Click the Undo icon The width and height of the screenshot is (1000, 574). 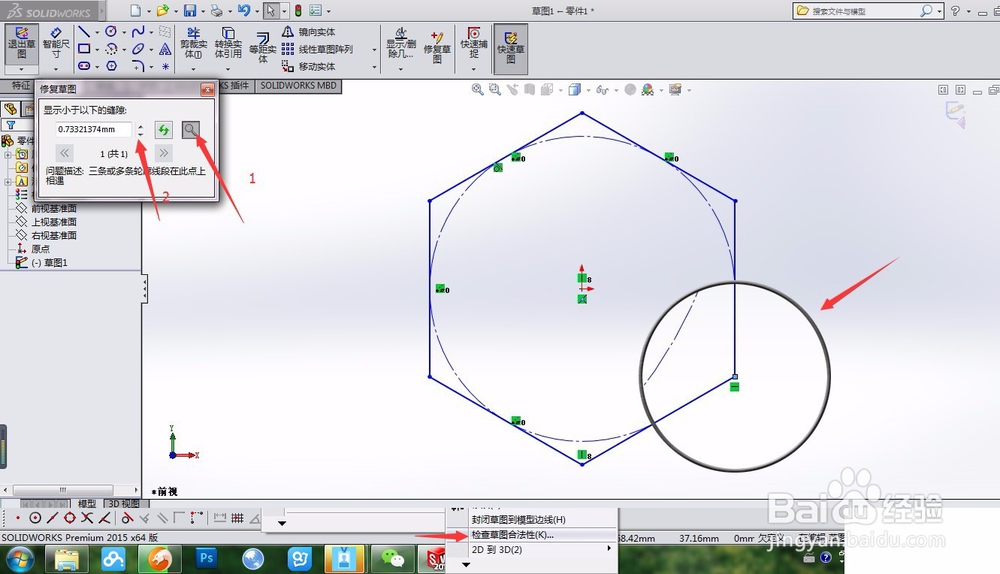(x=244, y=10)
